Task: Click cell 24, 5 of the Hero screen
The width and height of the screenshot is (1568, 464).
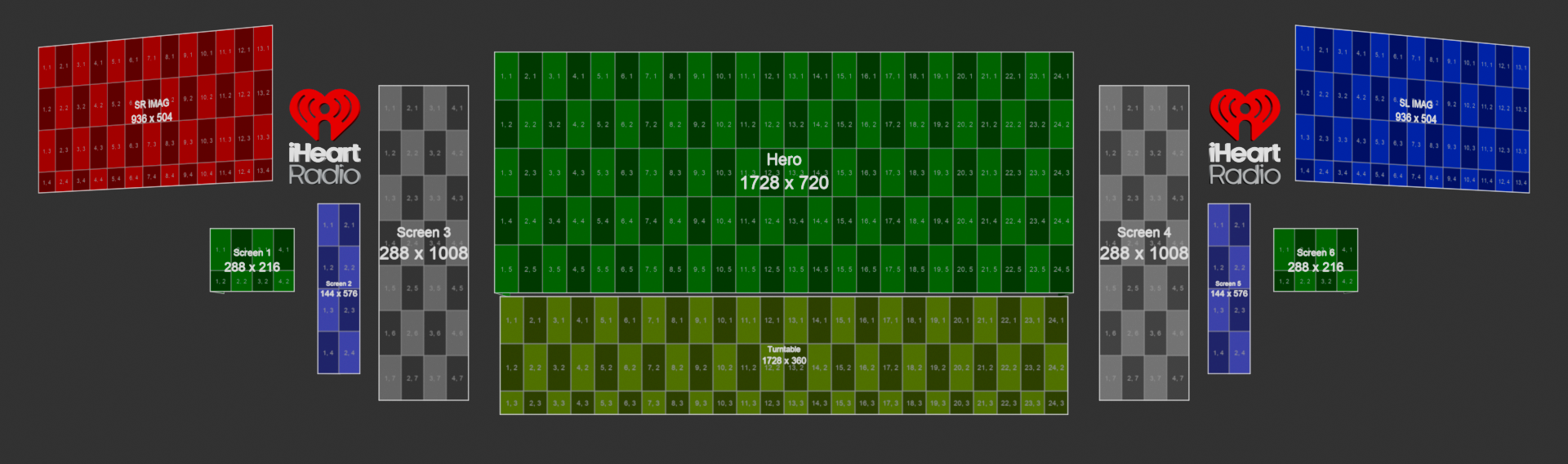Action: coord(1061,269)
